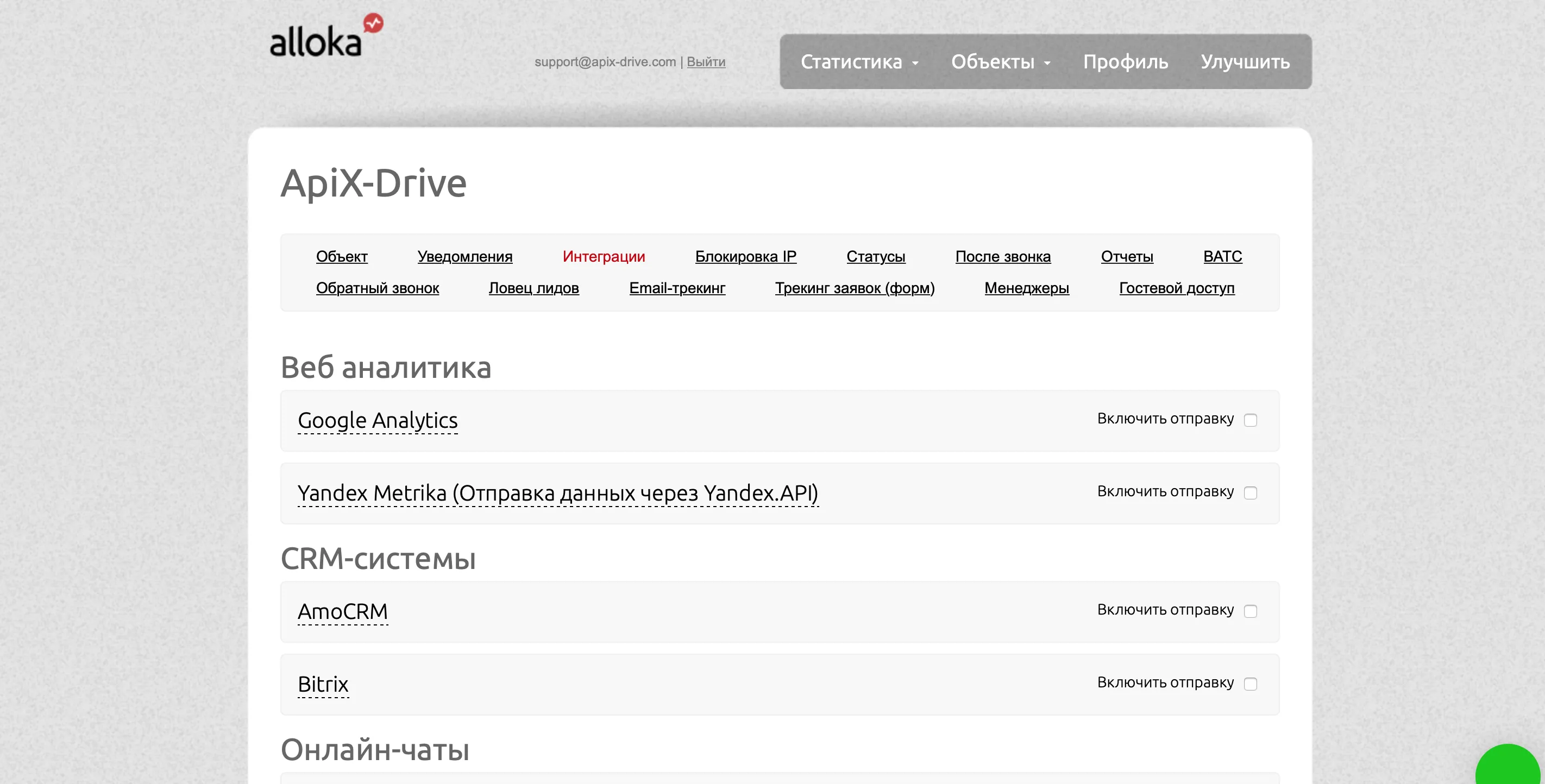Expand the Bitrix integration section
Screen dimensions: 1545x784
coord(323,685)
